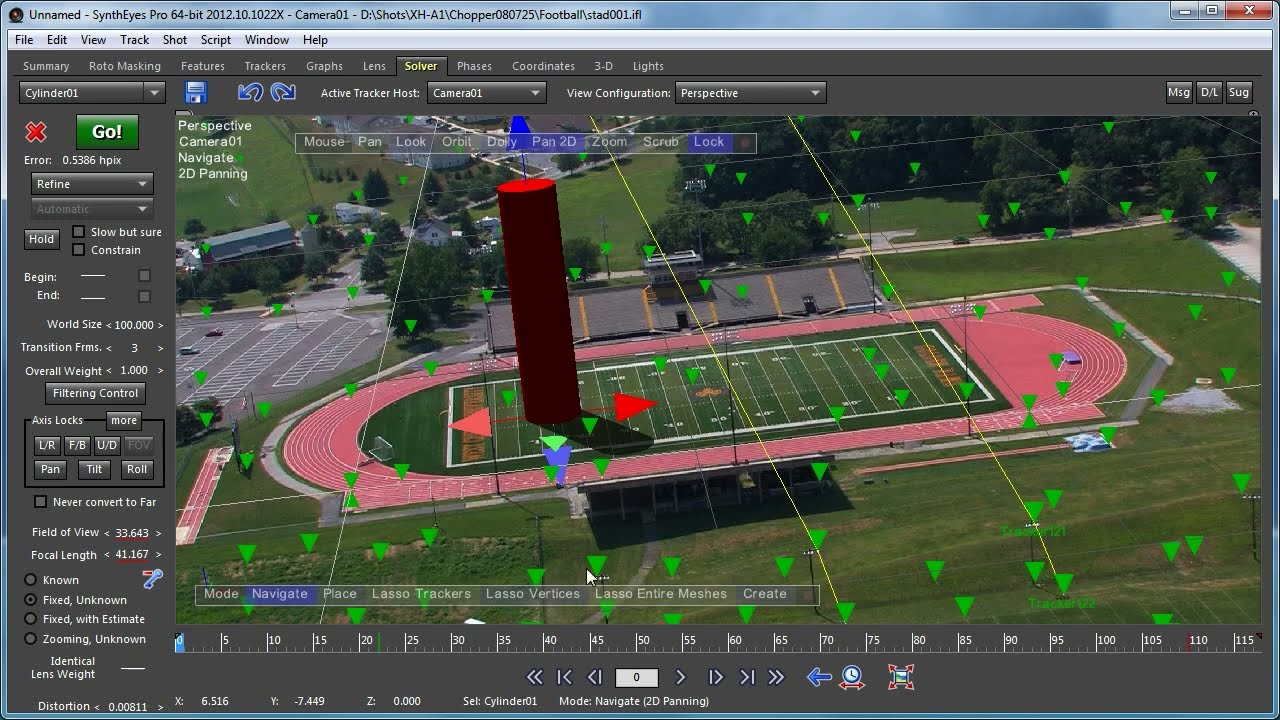Click the Identical Lens Weight spinner line
1280x720 pixels.
(x=132, y=668)
